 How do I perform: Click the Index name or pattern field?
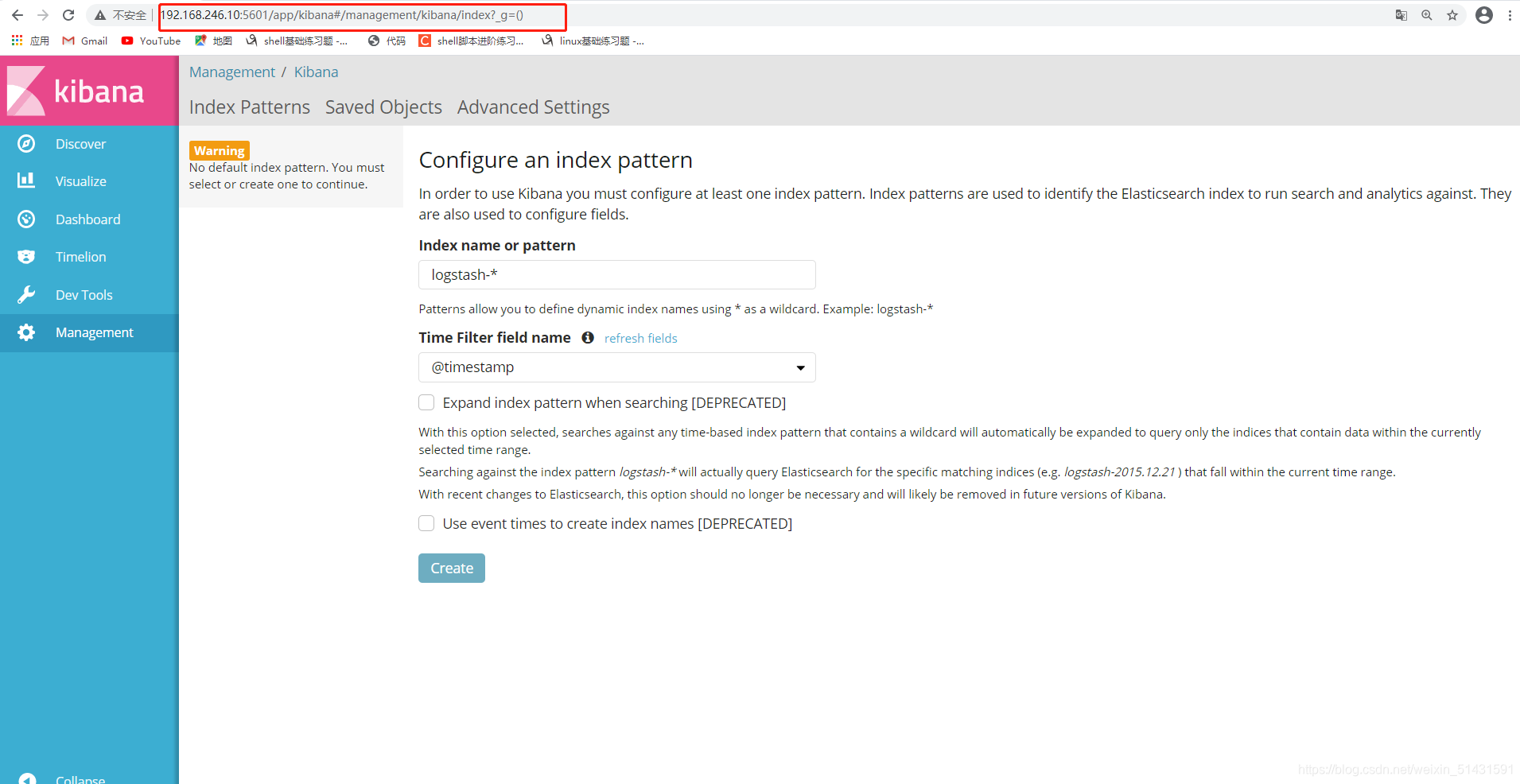coord(616,275)
